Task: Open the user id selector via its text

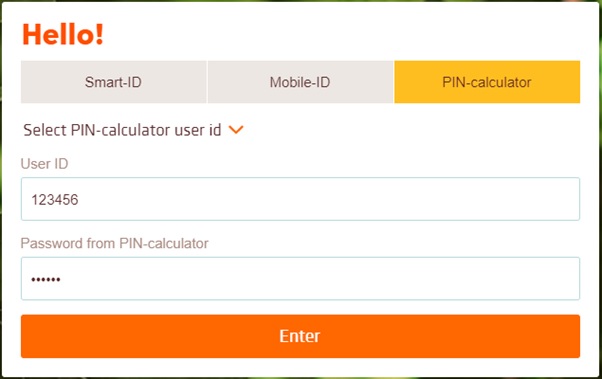Action: (122, 130)
